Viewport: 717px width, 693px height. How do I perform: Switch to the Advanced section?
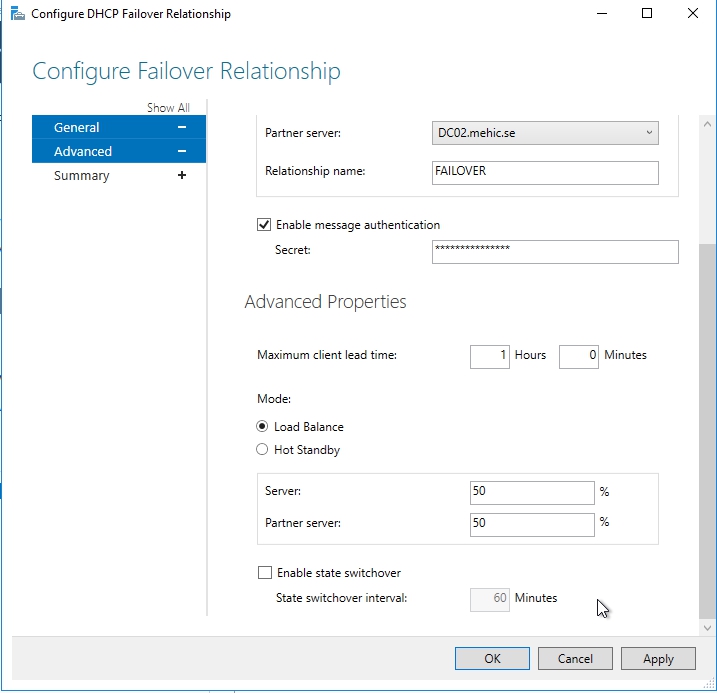[83, 152]
